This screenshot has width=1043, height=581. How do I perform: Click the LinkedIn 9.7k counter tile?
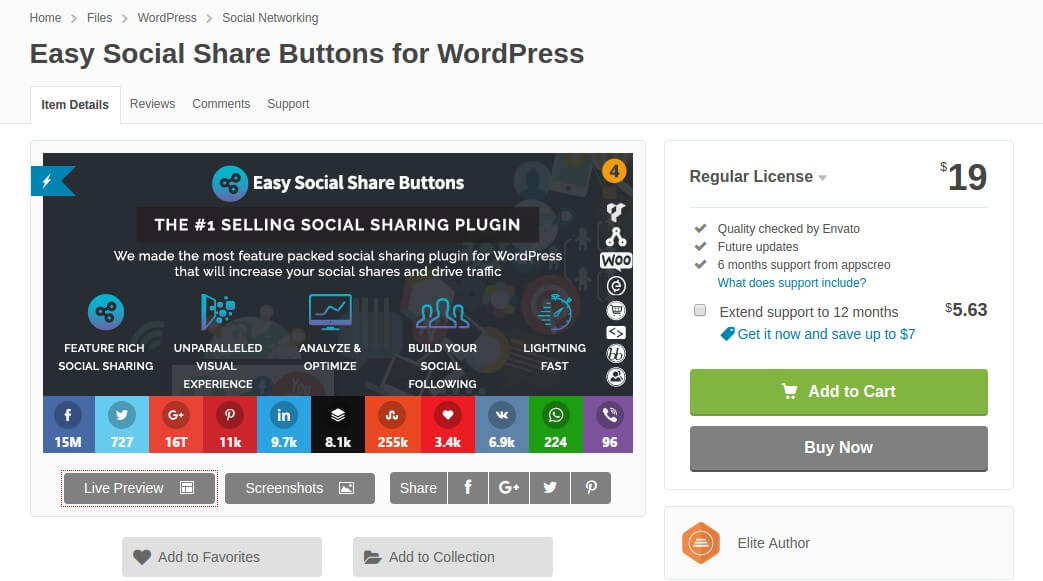coord(283,425)
